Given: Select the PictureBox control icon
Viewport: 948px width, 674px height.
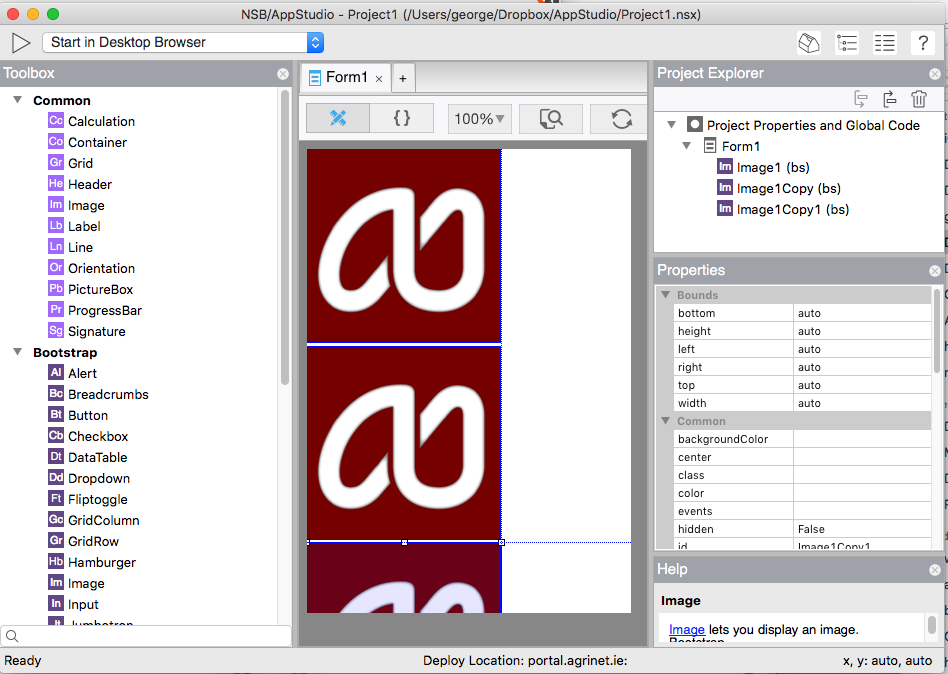Looking at the screenshot, I should point(56,289).
